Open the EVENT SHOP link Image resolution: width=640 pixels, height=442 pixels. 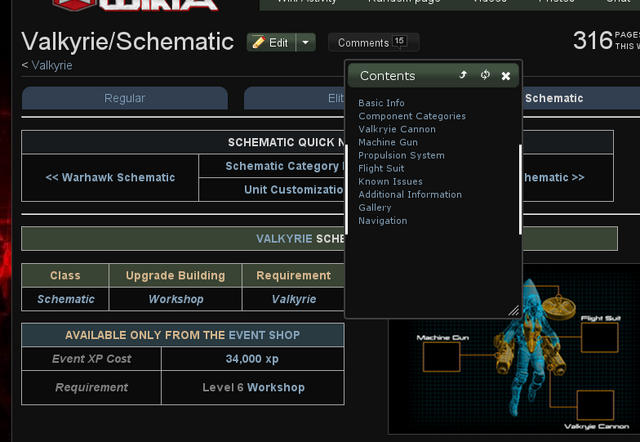[x=264, y=335]
